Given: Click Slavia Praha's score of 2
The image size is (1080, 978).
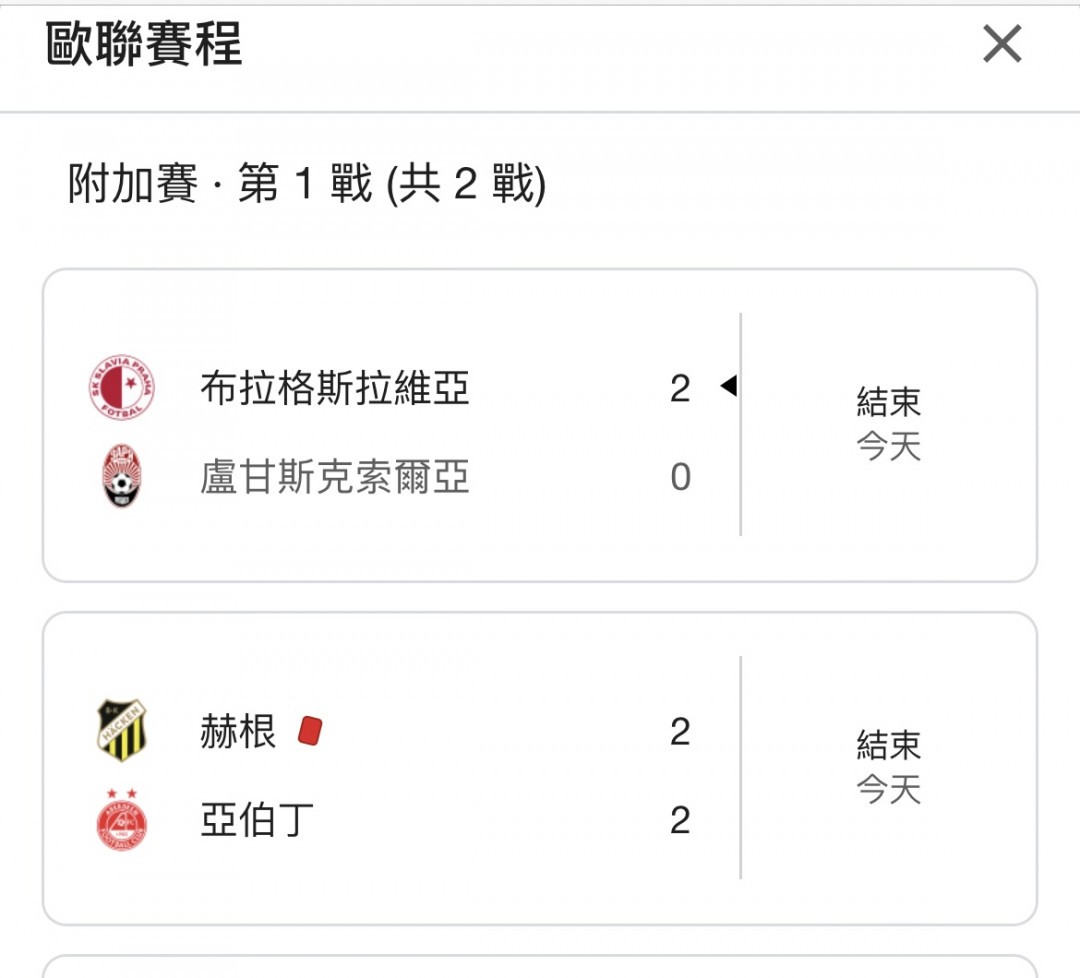Looking at the screenshot, I should point(680,388).
